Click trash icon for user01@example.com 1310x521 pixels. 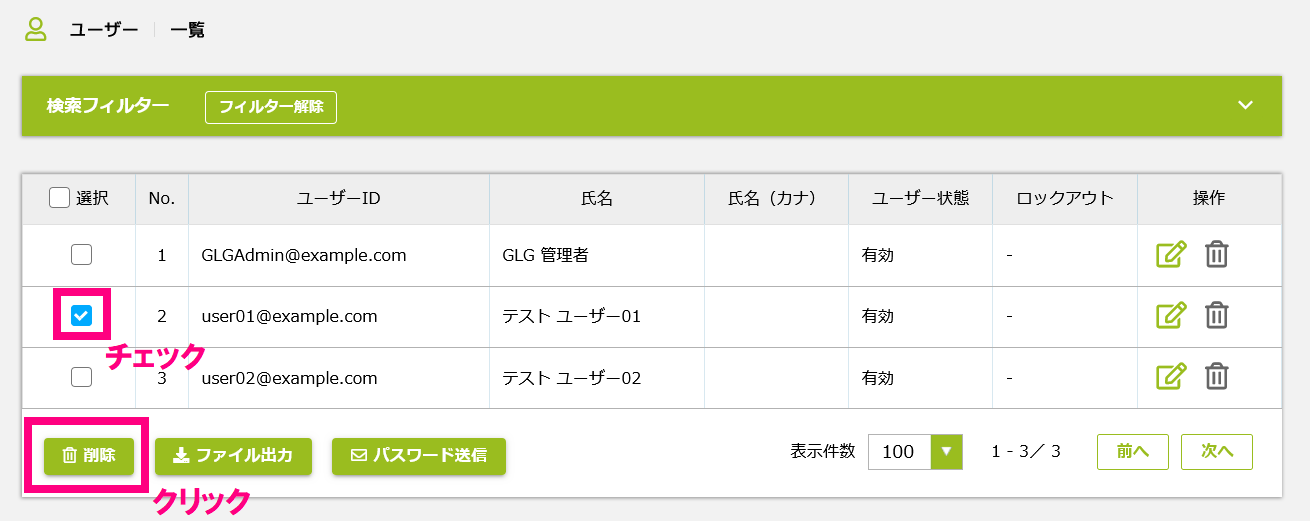pos(1216,316)
